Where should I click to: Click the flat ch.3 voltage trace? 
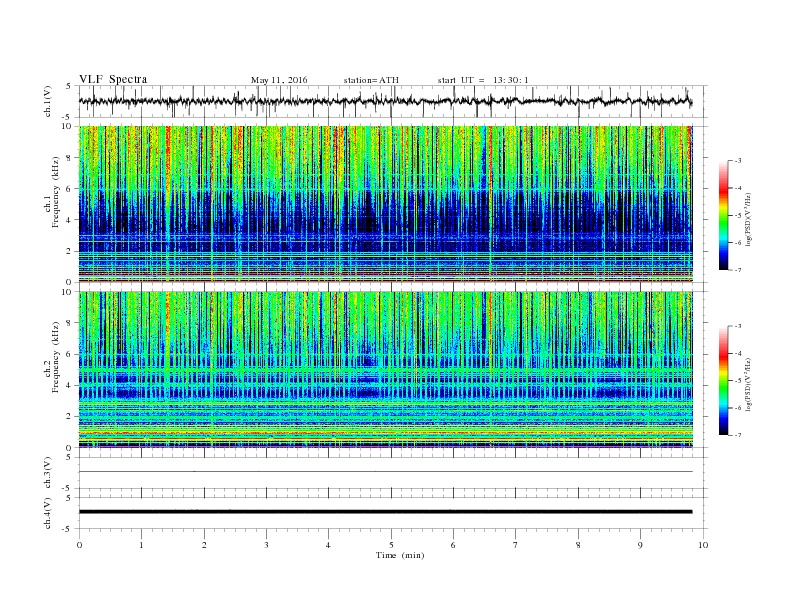coord(385,472)
